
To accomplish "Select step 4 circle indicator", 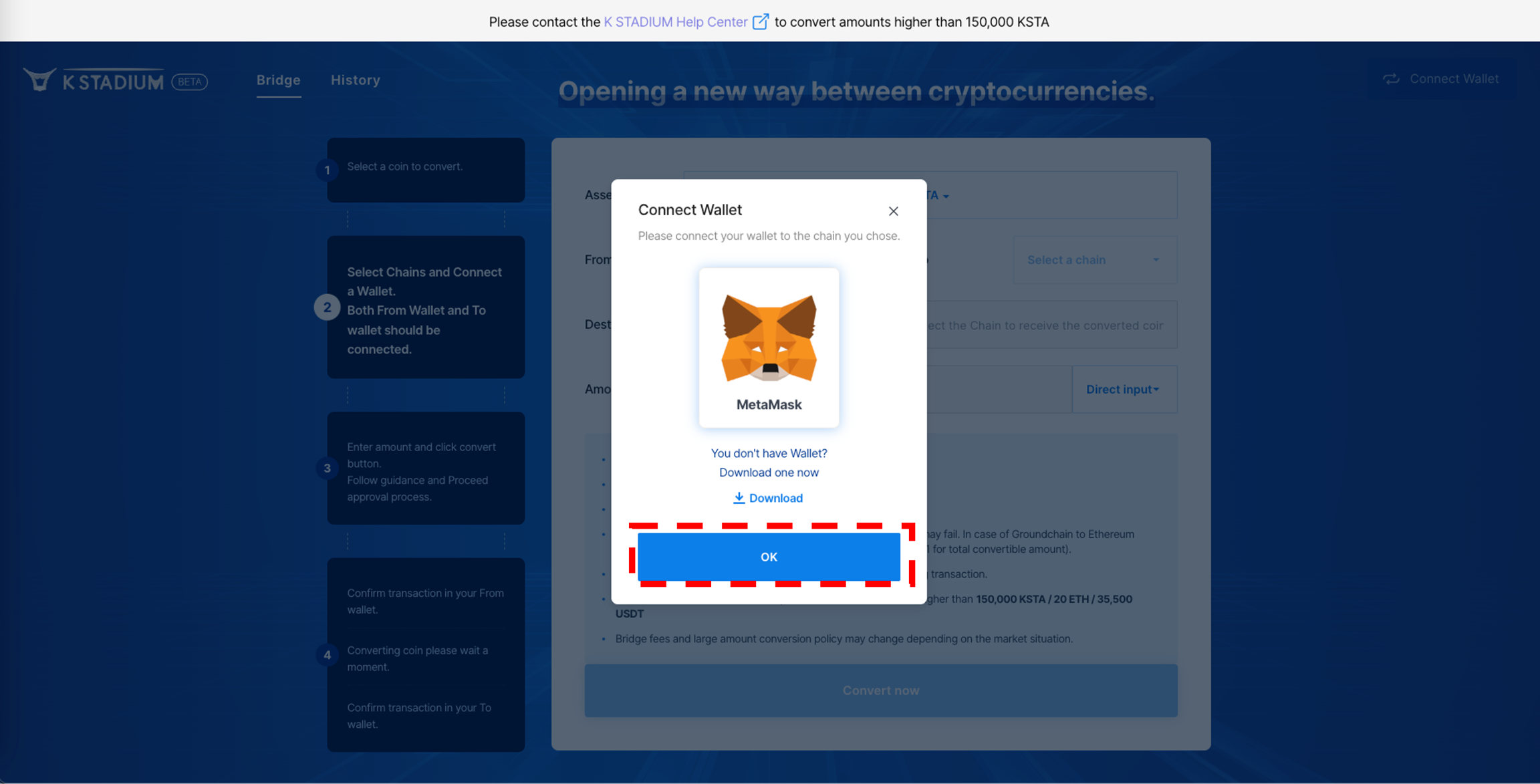I will pos(327,655).
